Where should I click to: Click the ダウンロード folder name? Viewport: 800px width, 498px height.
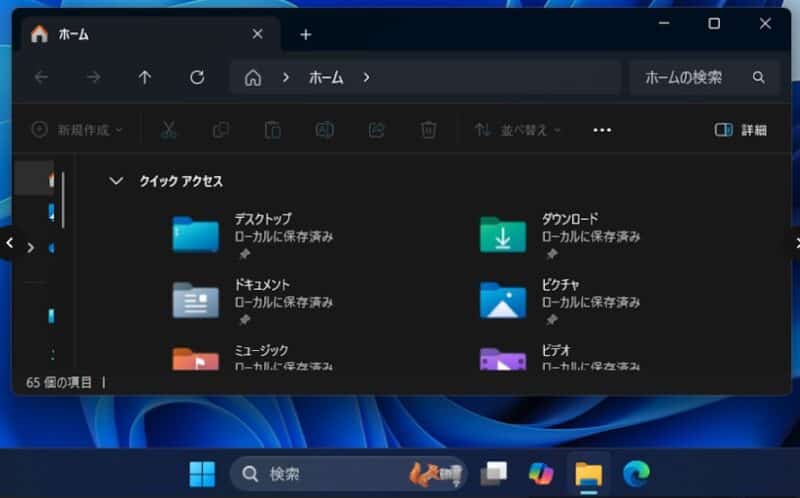coord(569,219)
